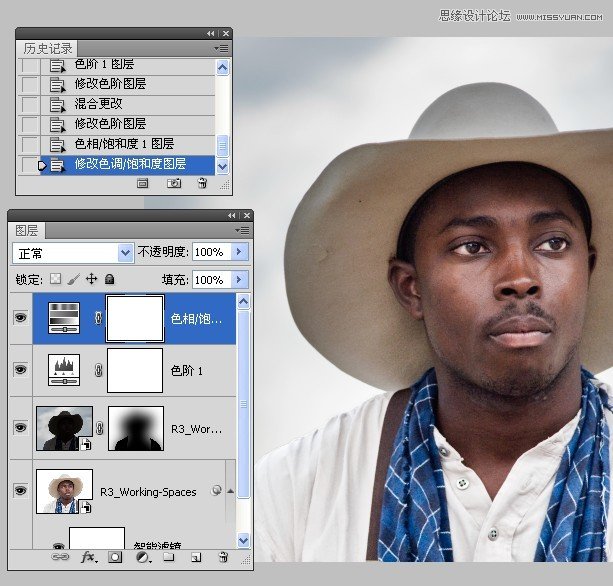
Task: Click lock all padlock icon
Action: pos(110,279)
